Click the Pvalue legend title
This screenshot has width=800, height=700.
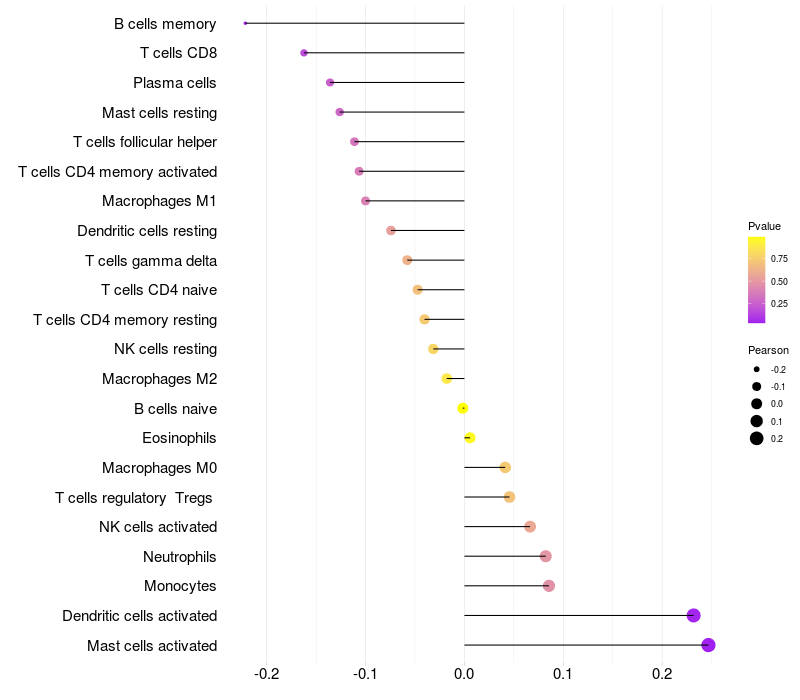point(764,226)
